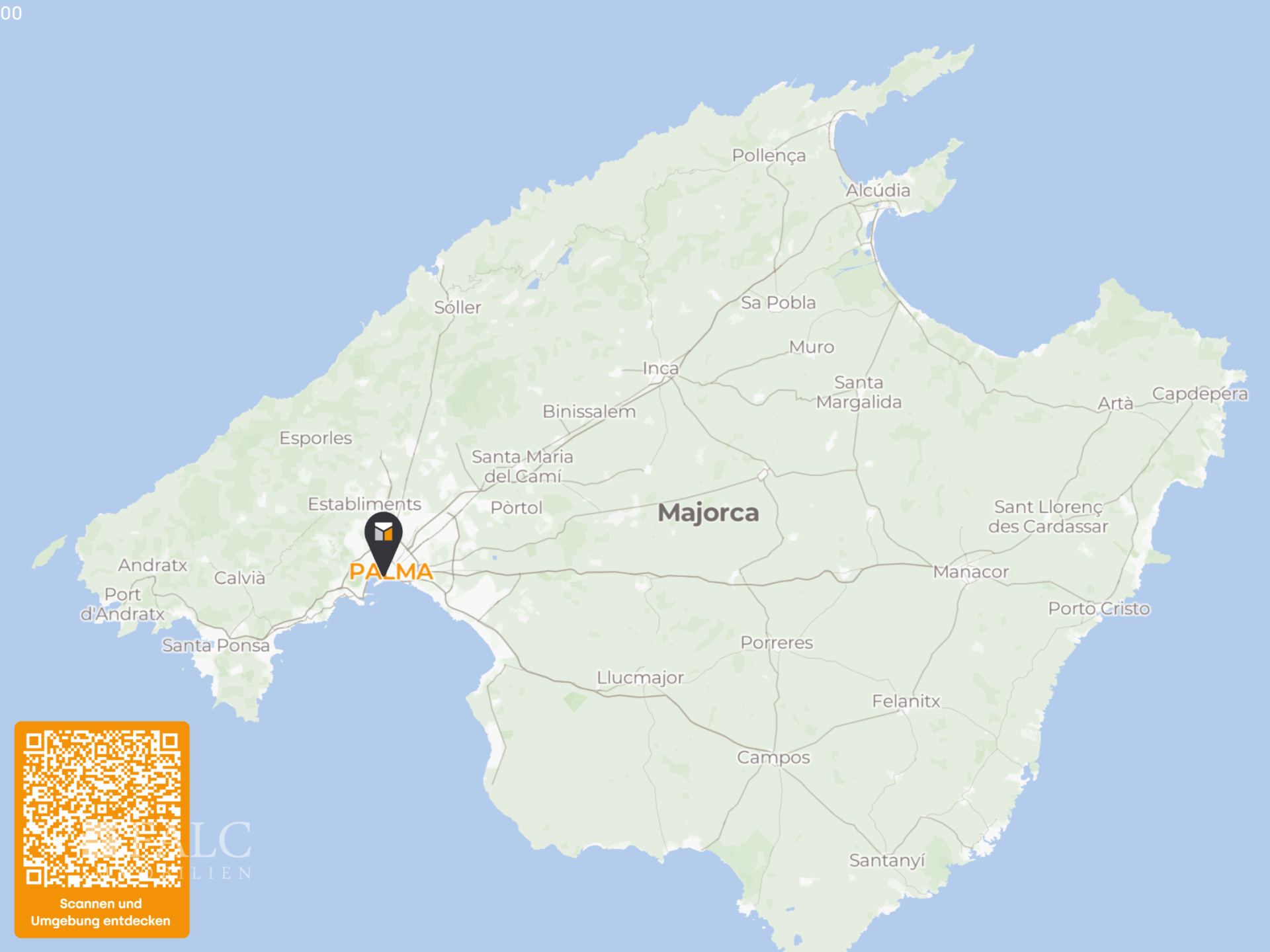Click the Sa Pobla label
The height and width of the screenshot is (952, 1270).
(x=778, y=303)
